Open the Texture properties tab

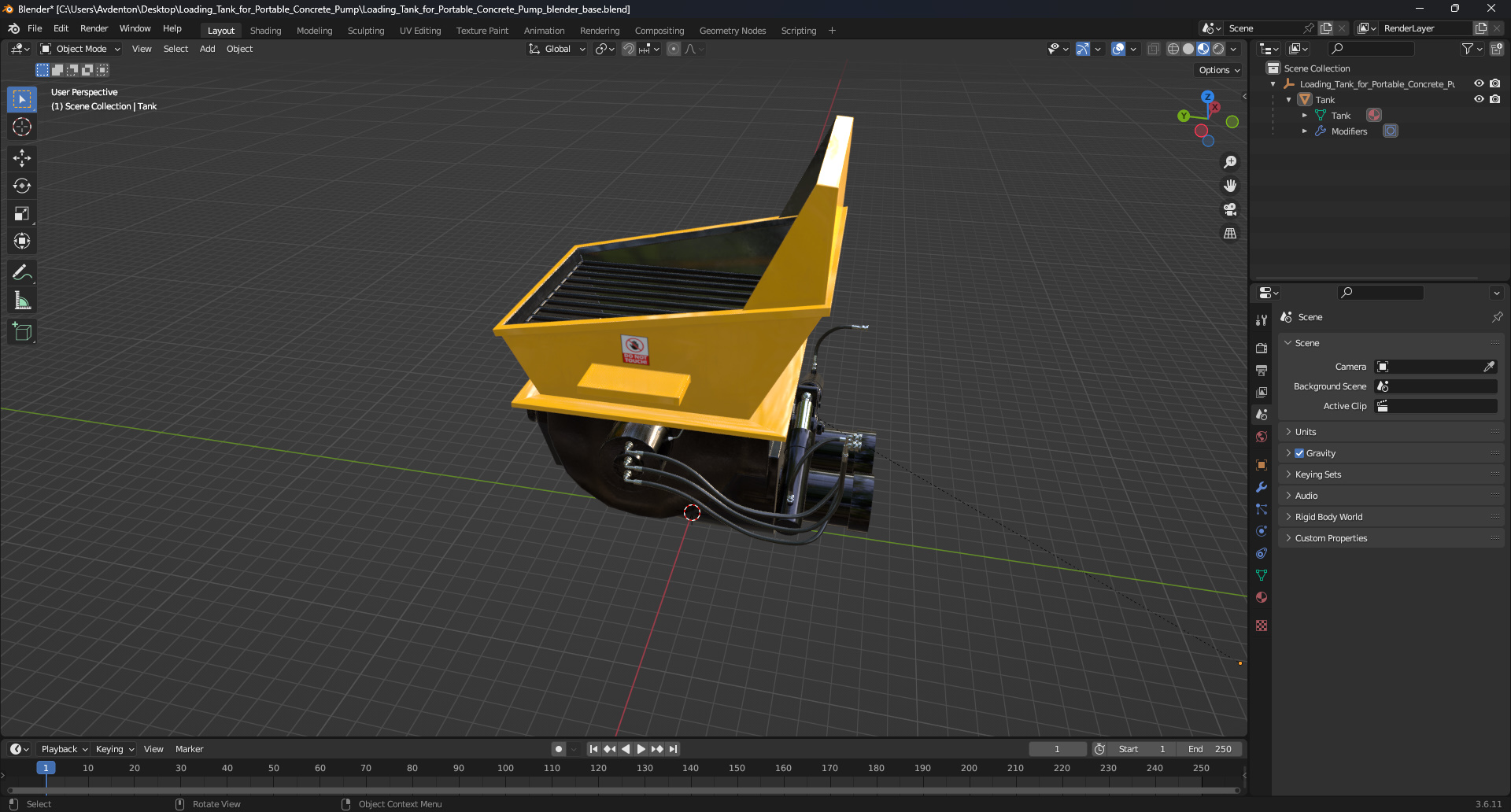click(x=1262, y=626)
